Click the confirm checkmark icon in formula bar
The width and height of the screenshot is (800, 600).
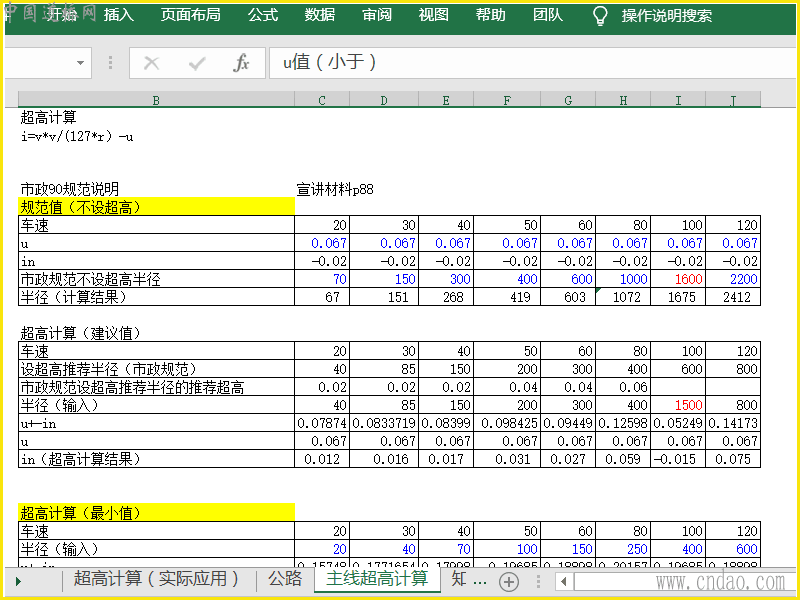tap(197, 63)
